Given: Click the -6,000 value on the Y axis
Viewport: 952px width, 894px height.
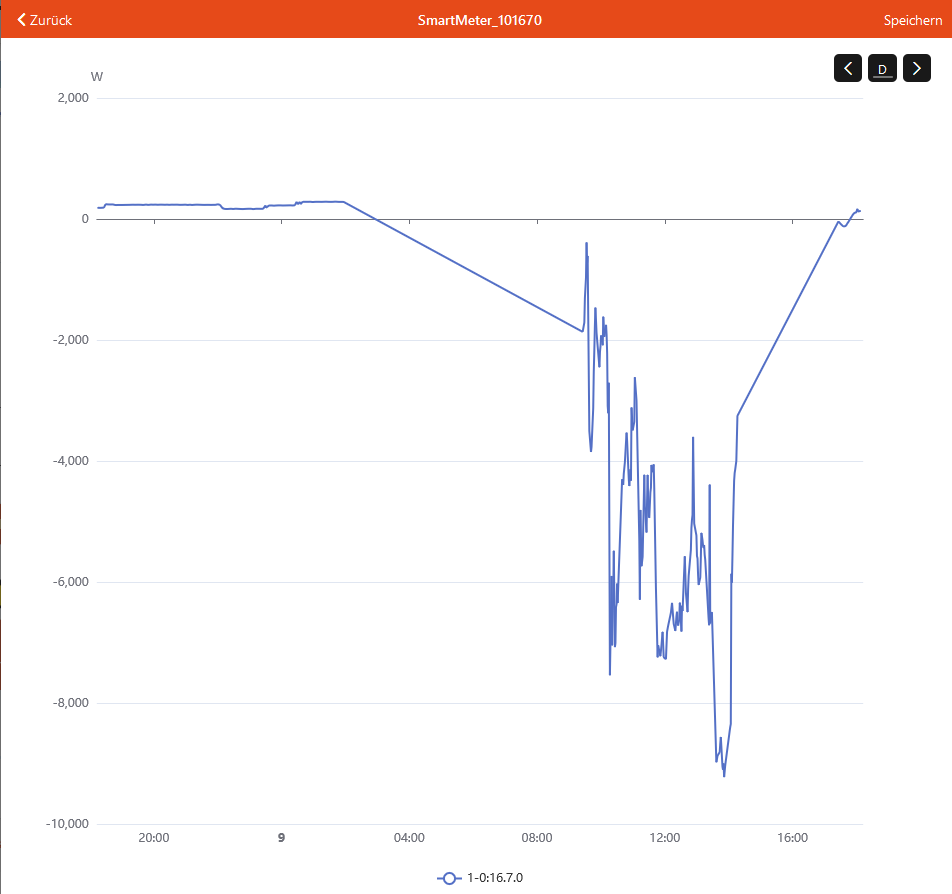Looking at the screenshot, I should [70, 582].
